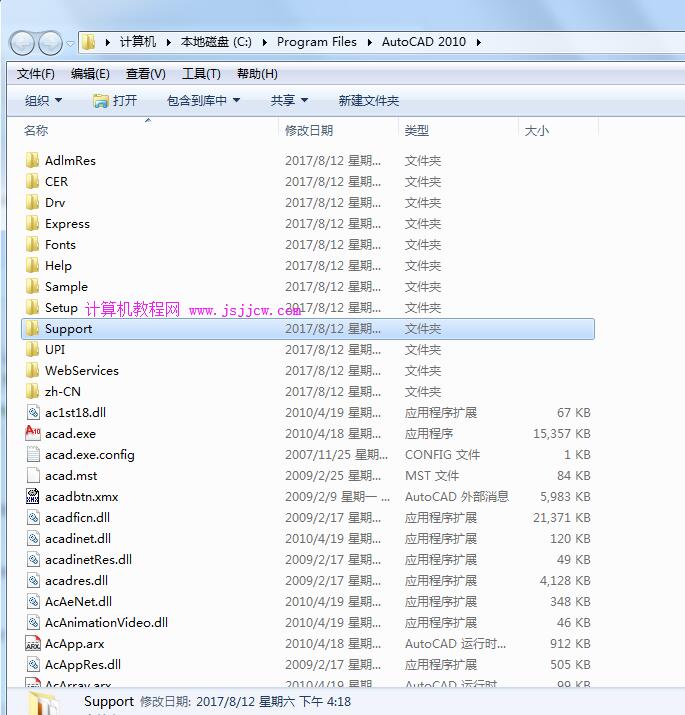Select the acad.mst file icon
The width and height of the screenshot is (685, 715).
pos(33,476)
